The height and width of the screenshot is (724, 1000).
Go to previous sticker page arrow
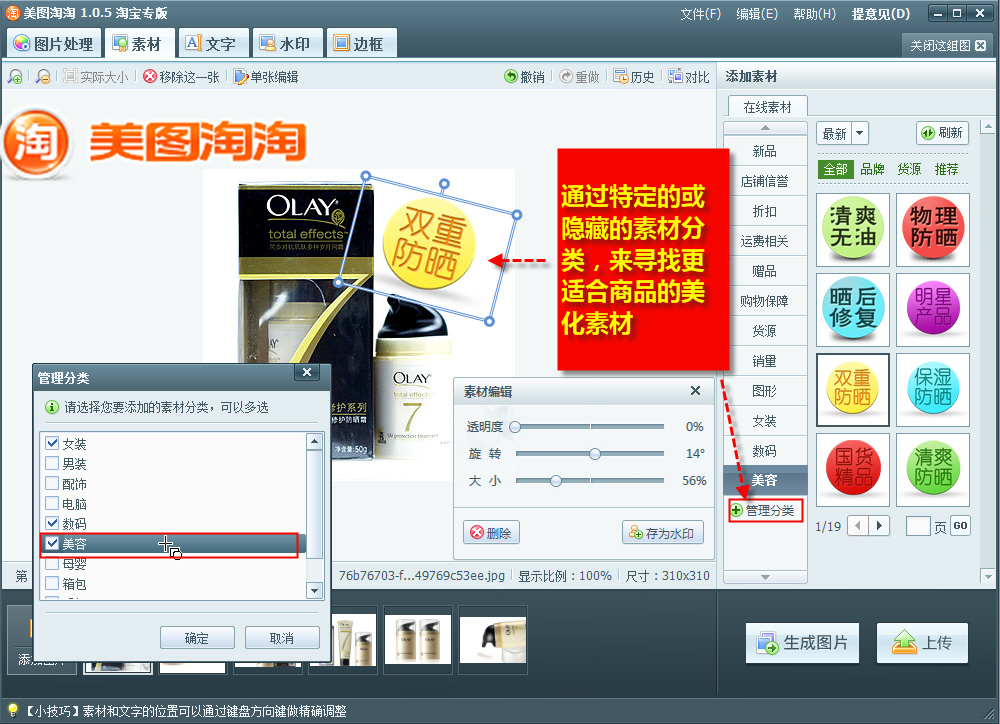click(x=858, y=526)
